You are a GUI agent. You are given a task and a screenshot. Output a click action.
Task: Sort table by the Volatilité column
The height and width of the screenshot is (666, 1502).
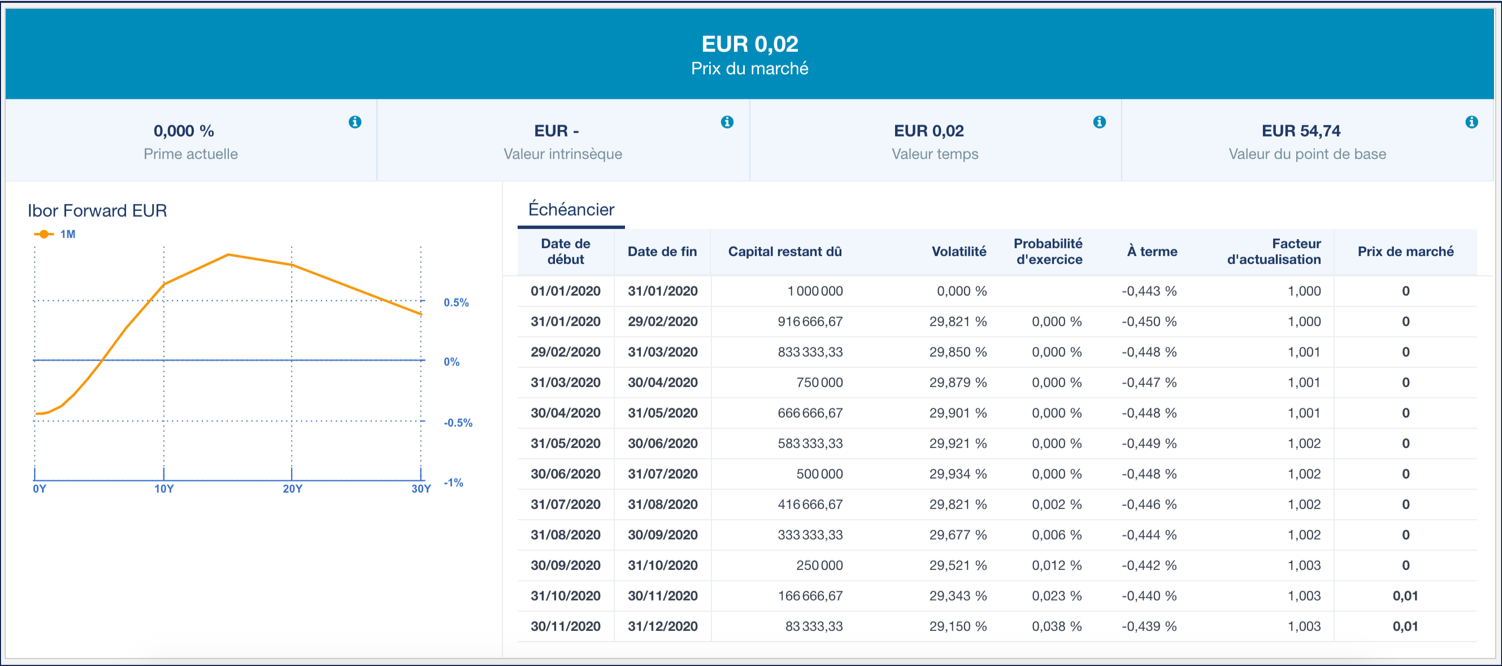tap(959, 251)
